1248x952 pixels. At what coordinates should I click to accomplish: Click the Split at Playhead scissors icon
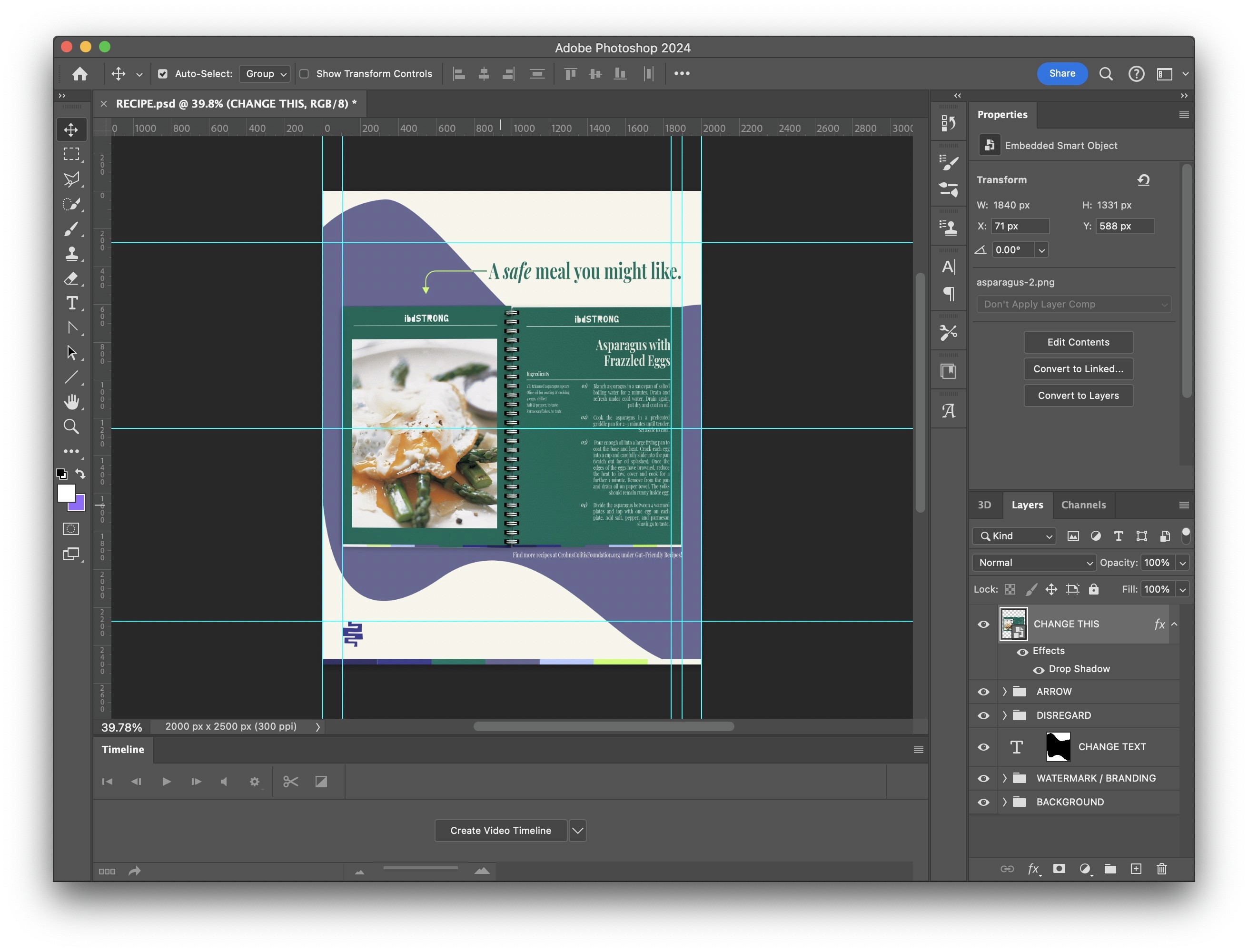pos(291,782)
